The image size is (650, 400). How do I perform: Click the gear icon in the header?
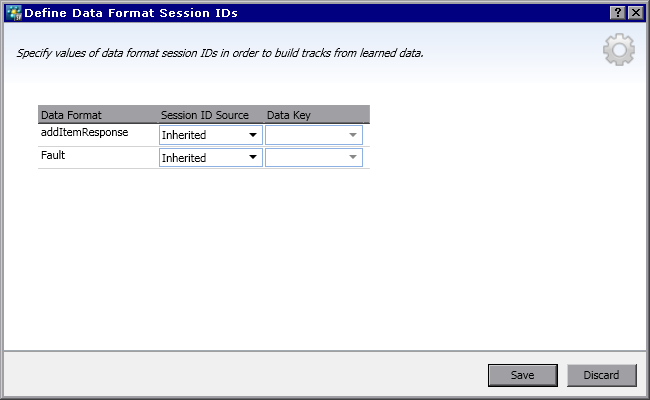(x=619, y=49)
